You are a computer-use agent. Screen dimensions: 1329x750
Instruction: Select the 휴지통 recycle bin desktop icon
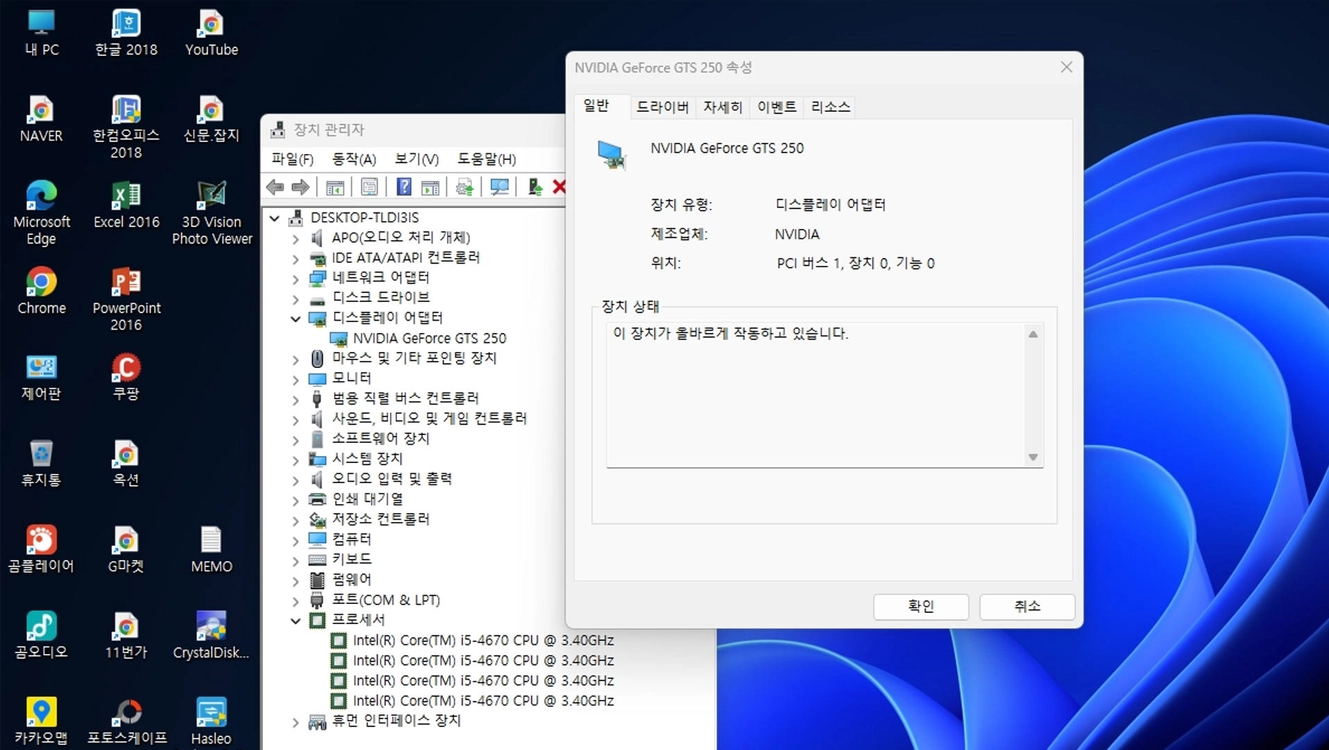click(x=41, y=463)
